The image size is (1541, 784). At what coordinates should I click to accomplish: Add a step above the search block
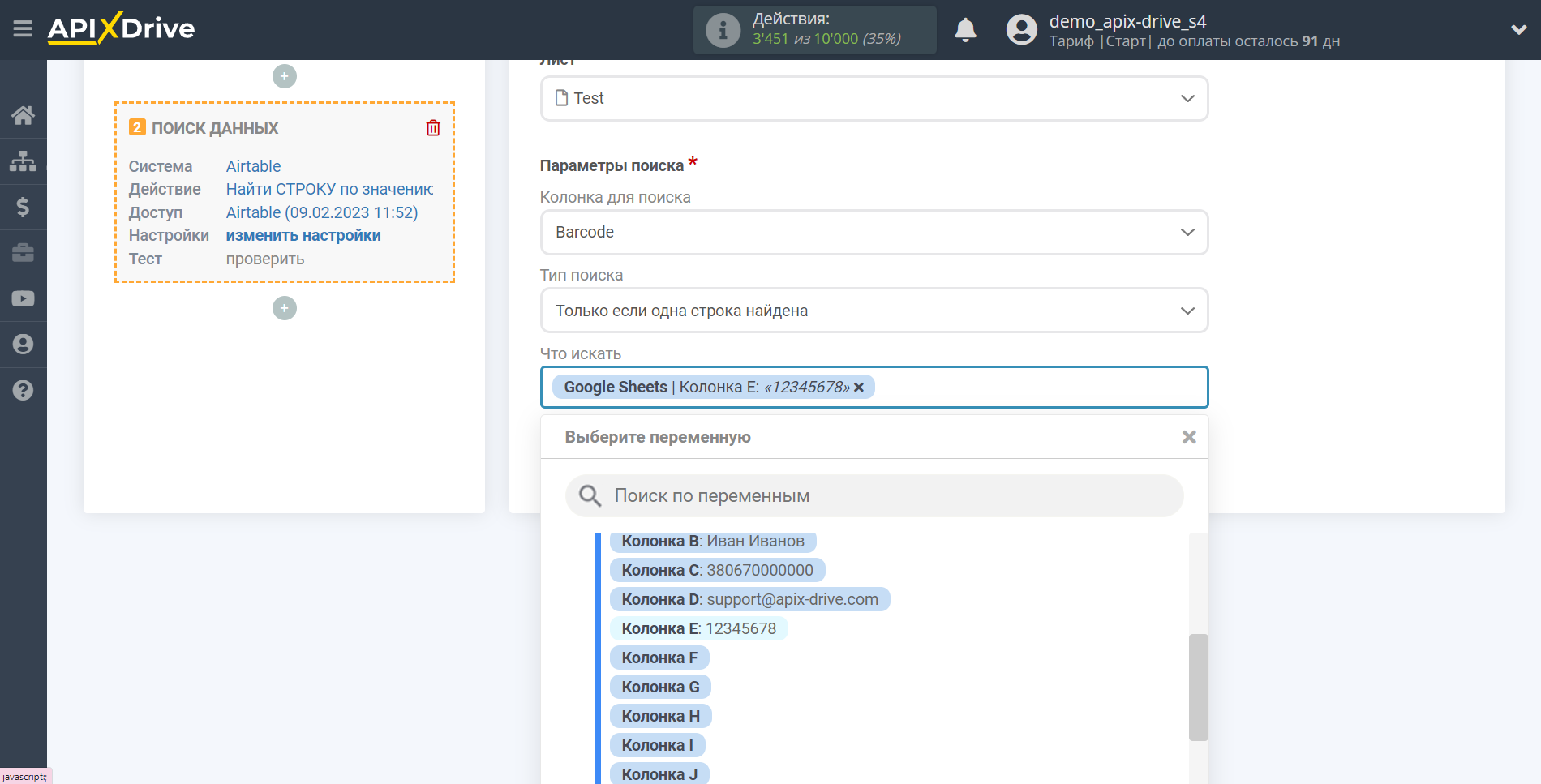click(x=284, y=76)
